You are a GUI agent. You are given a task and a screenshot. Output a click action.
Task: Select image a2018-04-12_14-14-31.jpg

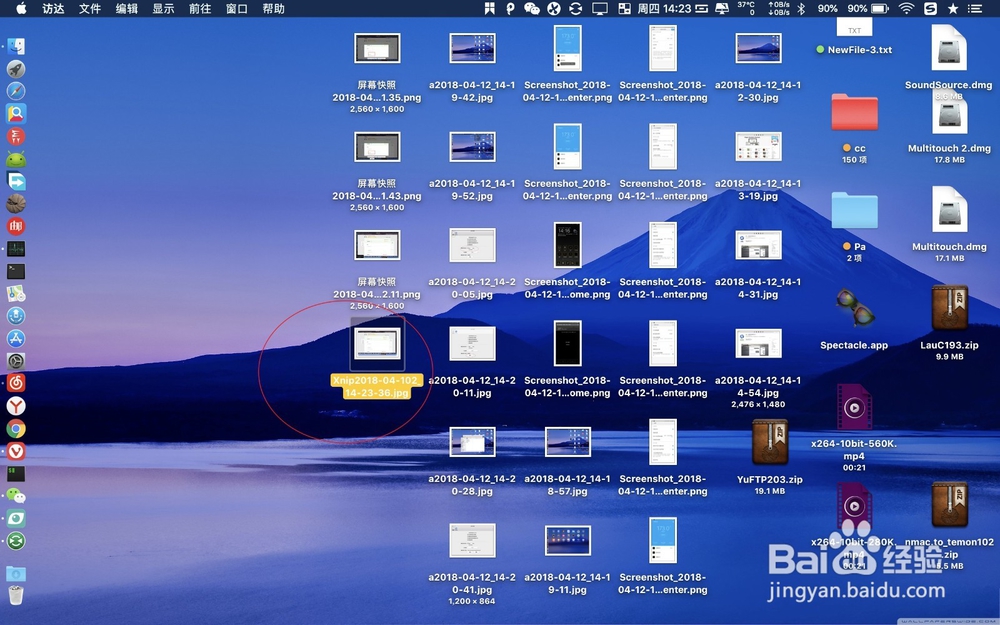click(x=758, y=246)
